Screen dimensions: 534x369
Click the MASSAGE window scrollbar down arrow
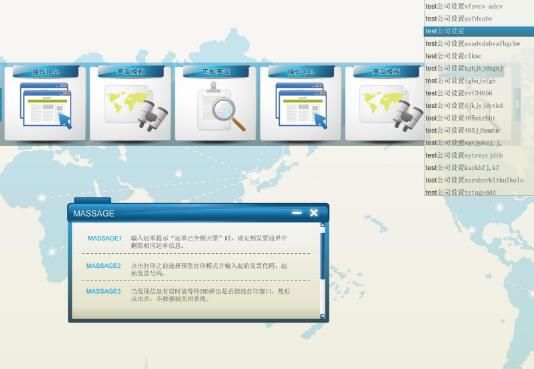tap(323, 317)
